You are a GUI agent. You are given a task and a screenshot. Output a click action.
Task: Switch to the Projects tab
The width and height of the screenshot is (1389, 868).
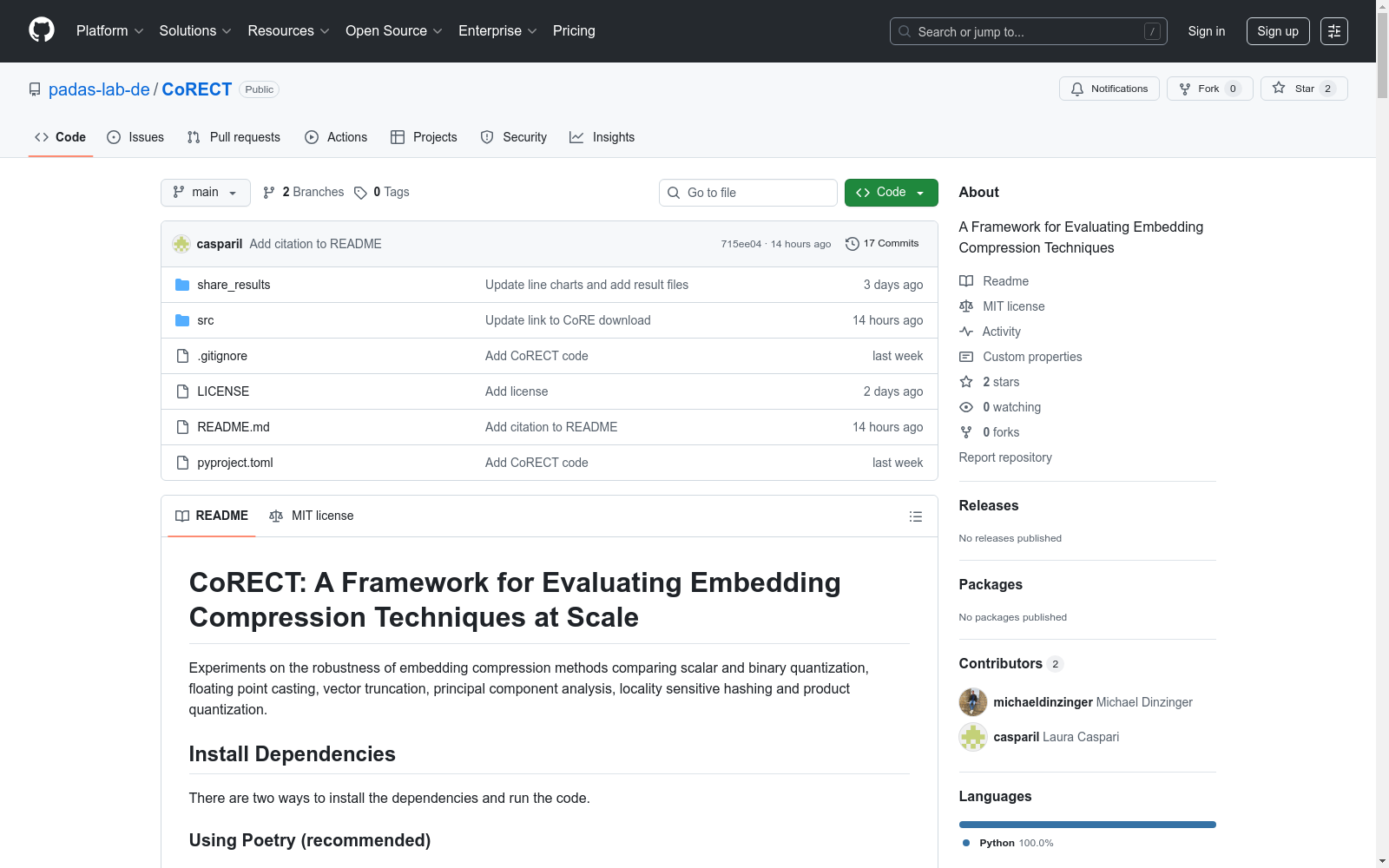424,137
